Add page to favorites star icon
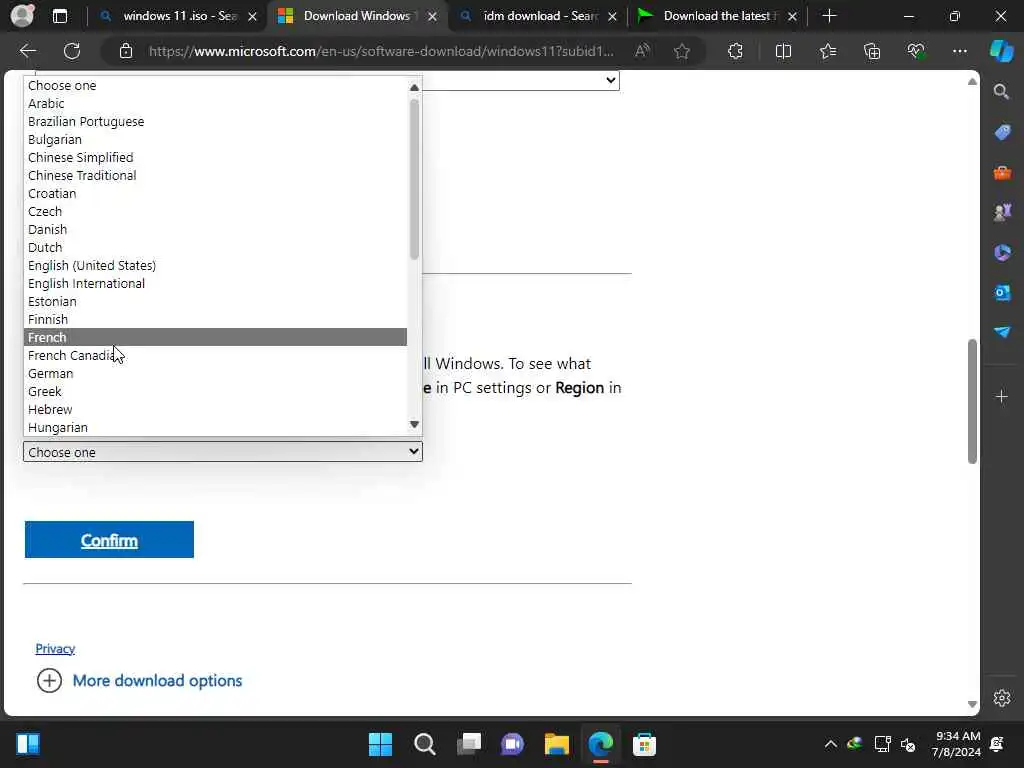Viewport: 1024px width, 768px height. (x=682, y=51)
